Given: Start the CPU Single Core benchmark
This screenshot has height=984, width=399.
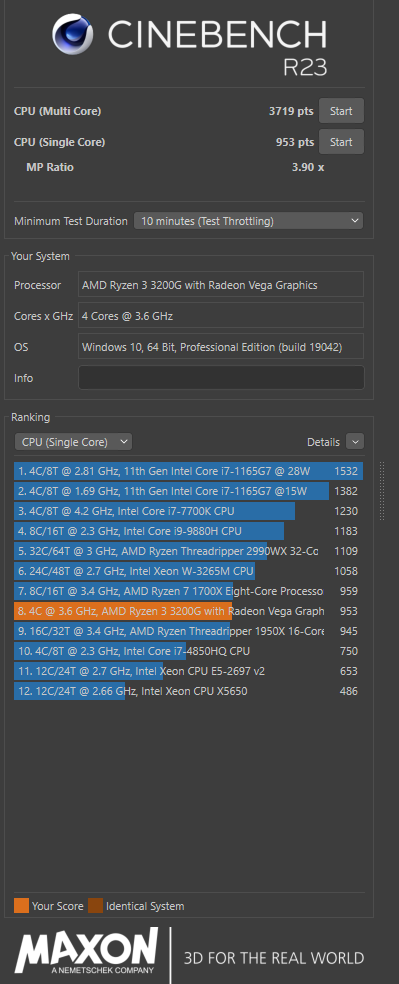Looking at the screenshot, I should point(341,142).
